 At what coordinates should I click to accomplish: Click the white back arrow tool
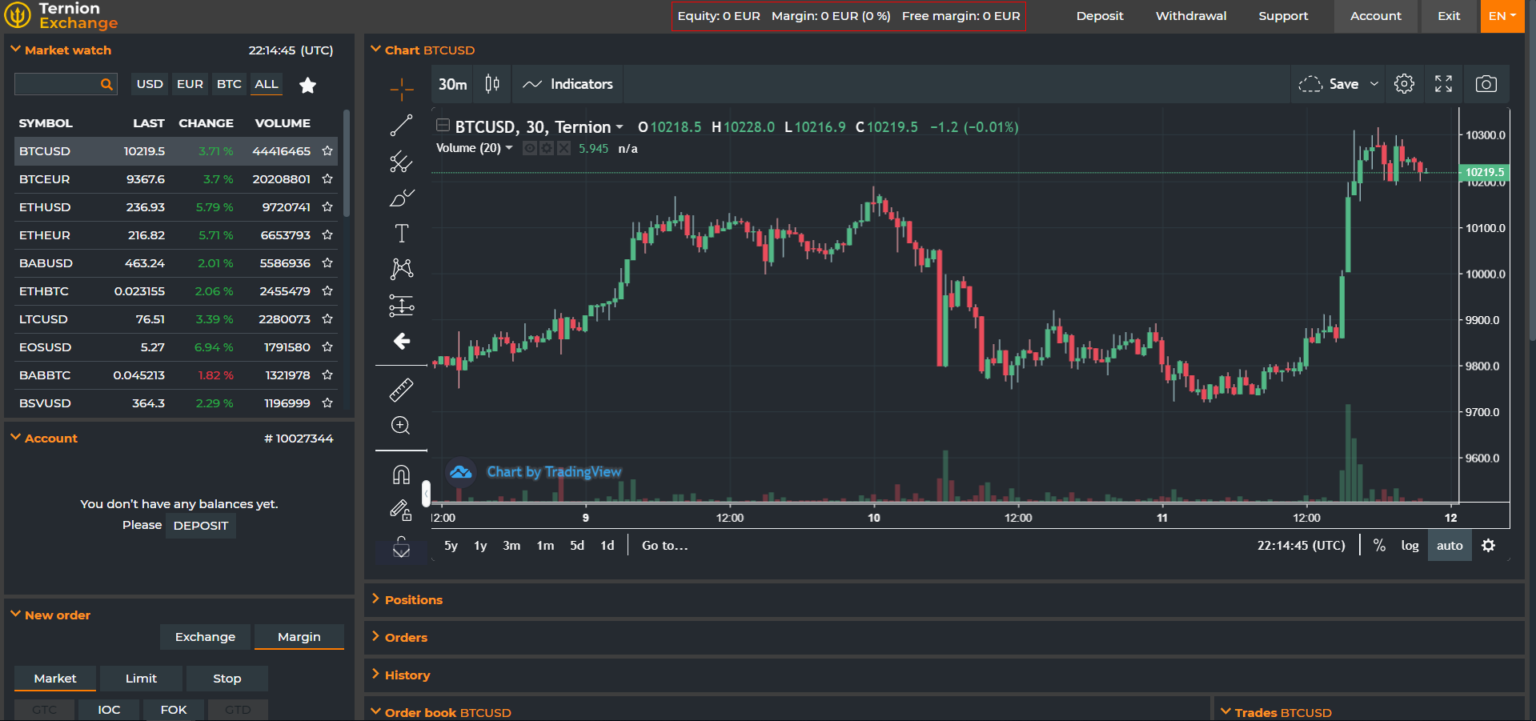pos(401,341)
